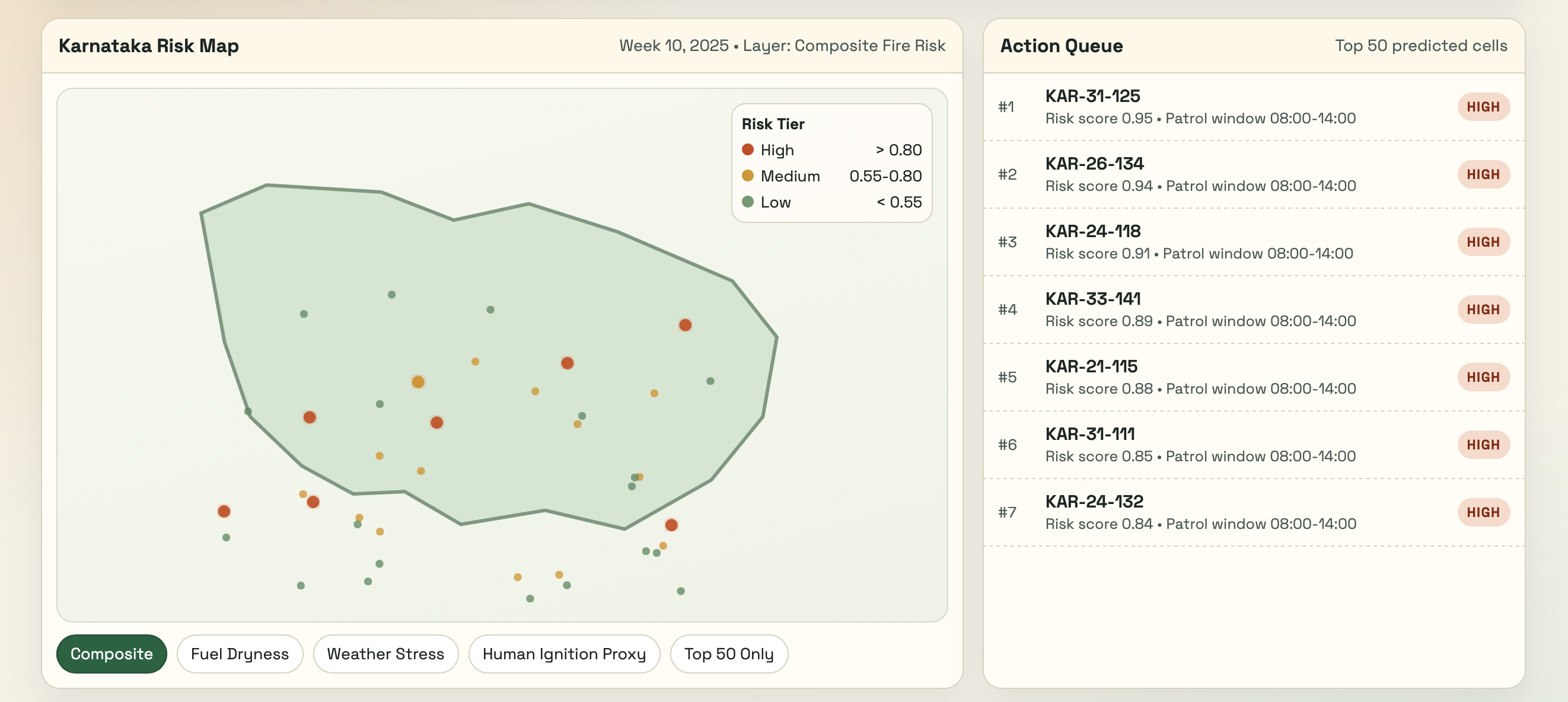The height and width of the screenshot is (702, 1568).
Task: Switch to Fuel Dryness layer
Action: coord(239,653)
